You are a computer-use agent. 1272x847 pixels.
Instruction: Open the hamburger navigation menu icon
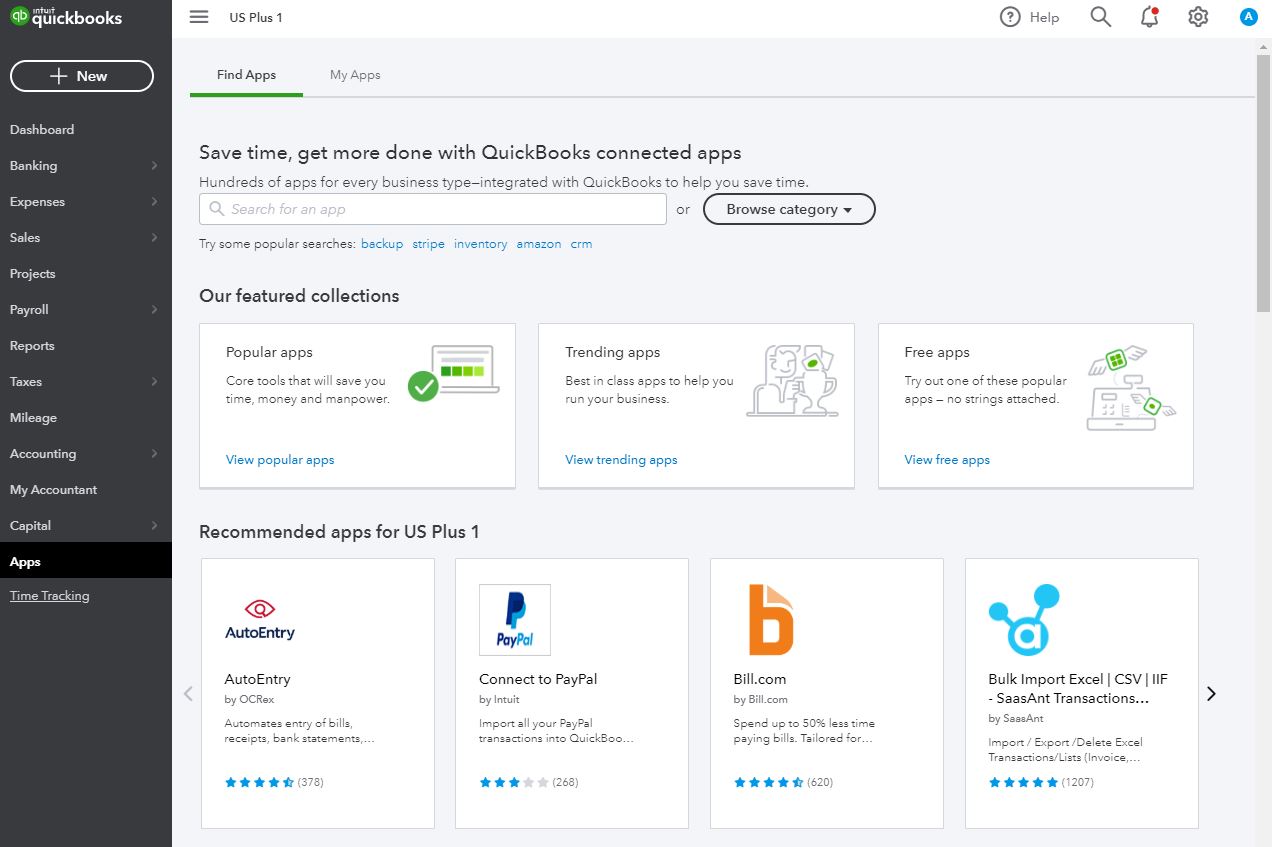tap(199, 17)
